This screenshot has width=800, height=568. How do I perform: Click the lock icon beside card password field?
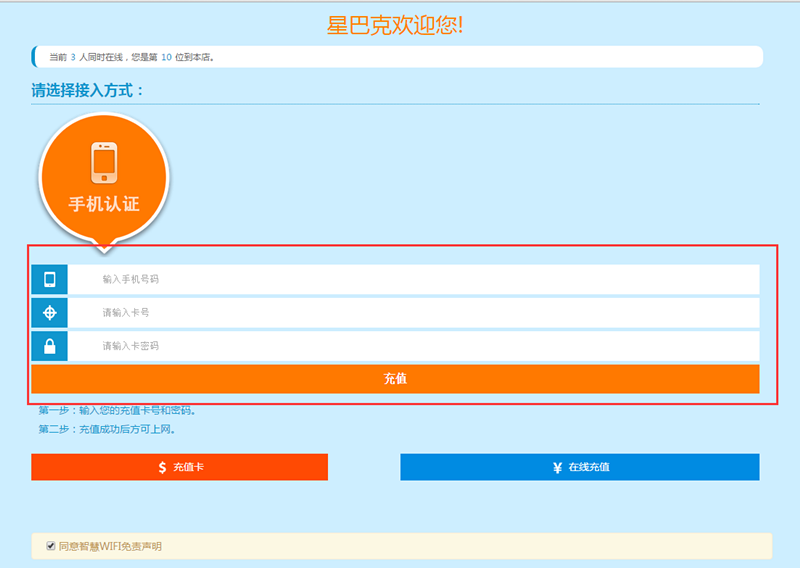pos(49,347)
